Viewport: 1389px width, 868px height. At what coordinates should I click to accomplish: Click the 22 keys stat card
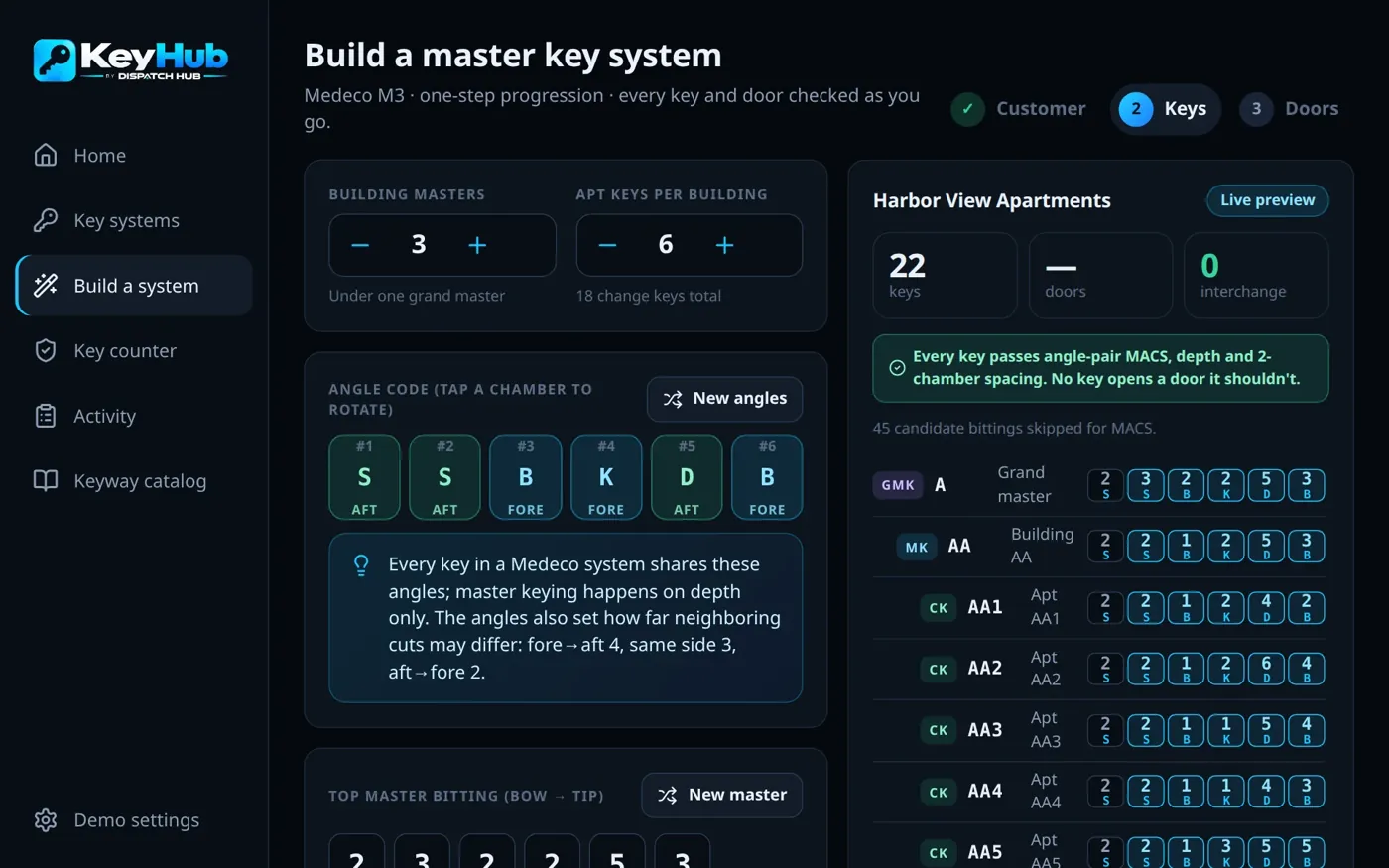coord(945,276)
